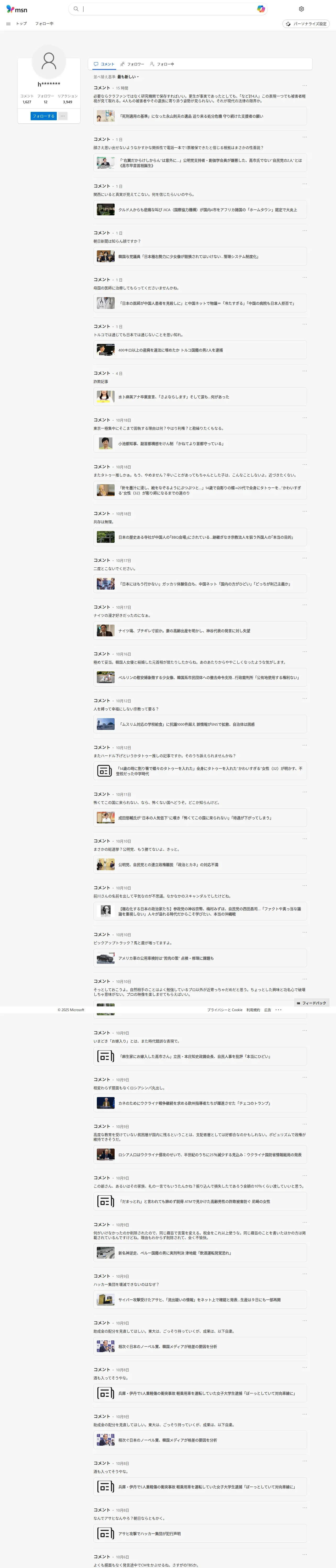Open article サイバー攻撃受けたアサヒ
This screenshot has height=1568, width=336.
click(x=200, y=1300)
